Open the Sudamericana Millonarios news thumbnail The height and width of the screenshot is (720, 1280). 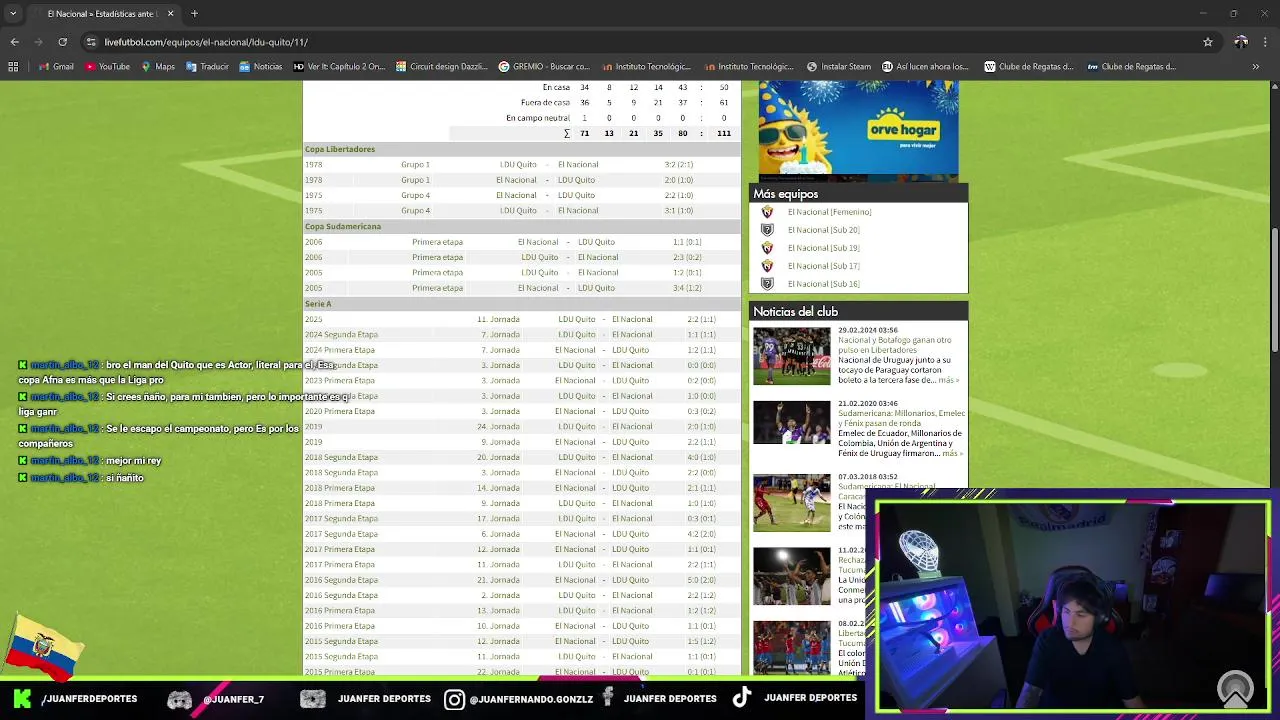[791, 423]
